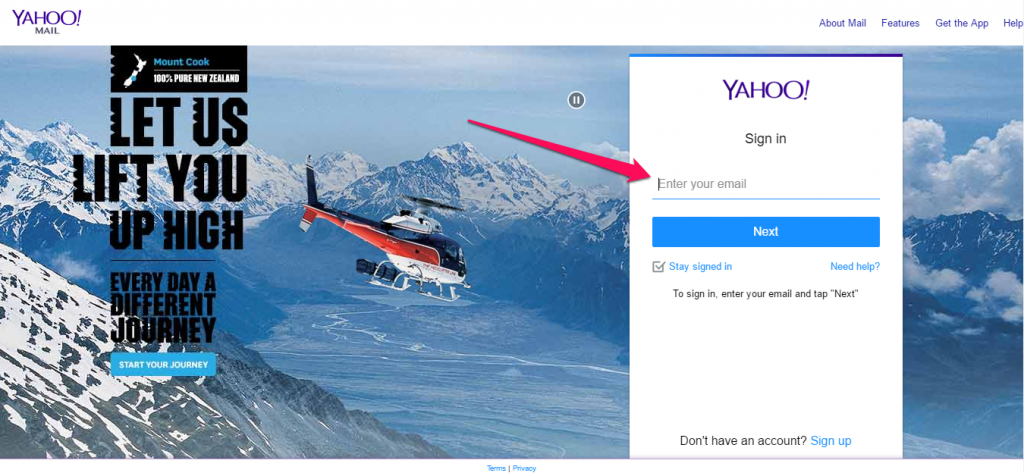Open the Sign up link
The height and width of the screenshot is (473, 1024).
(831, 441)
